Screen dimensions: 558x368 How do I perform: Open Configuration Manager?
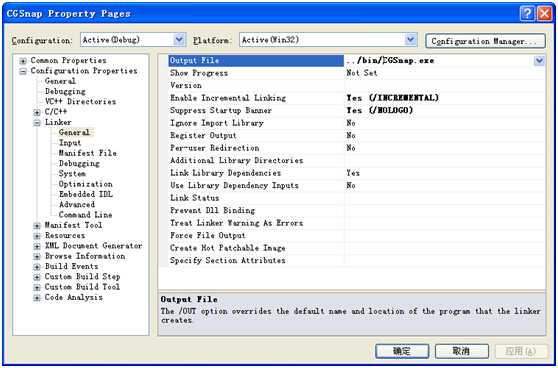[485, 41]
